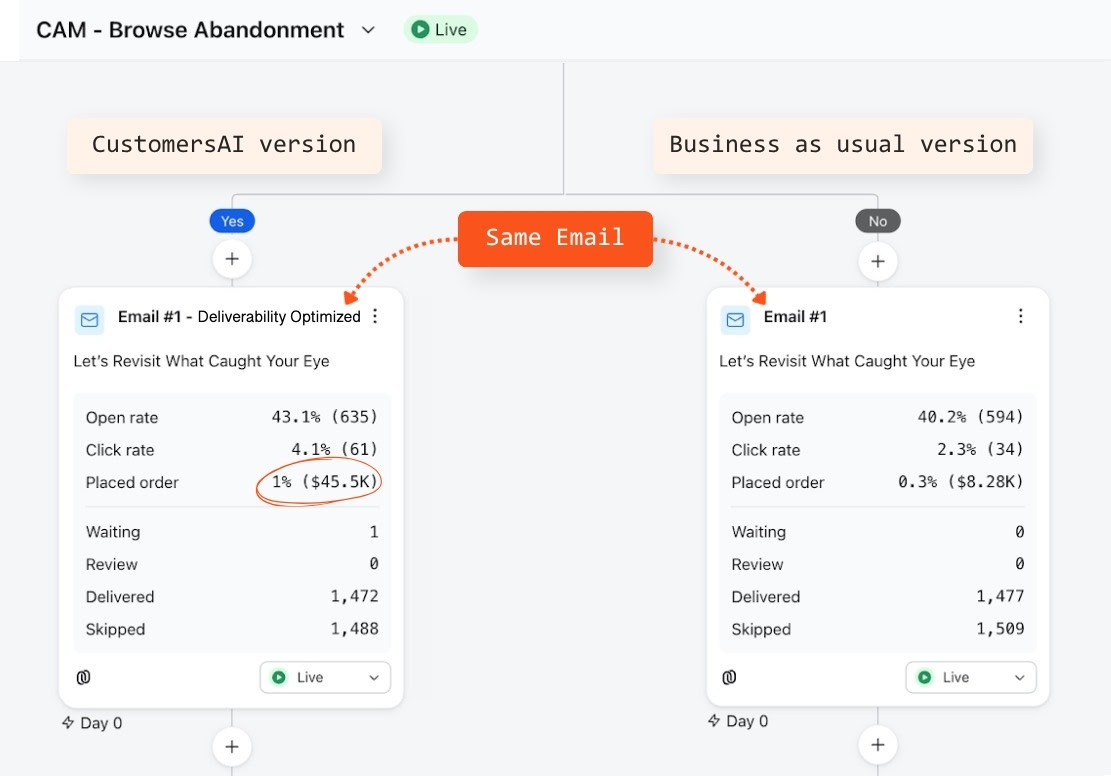Add a step under the No branch

(877, 262)
